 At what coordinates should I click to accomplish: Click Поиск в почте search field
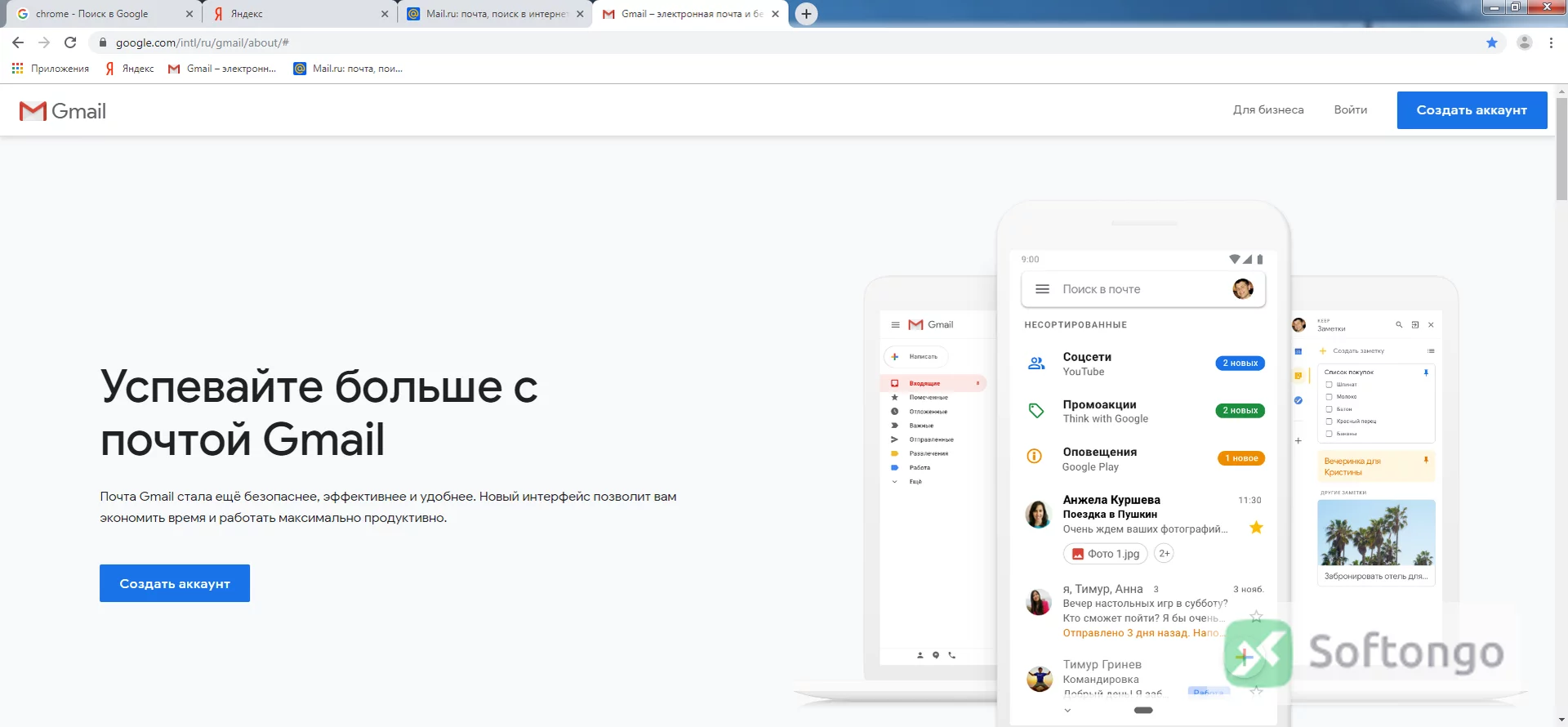(x=1143, y=289)
